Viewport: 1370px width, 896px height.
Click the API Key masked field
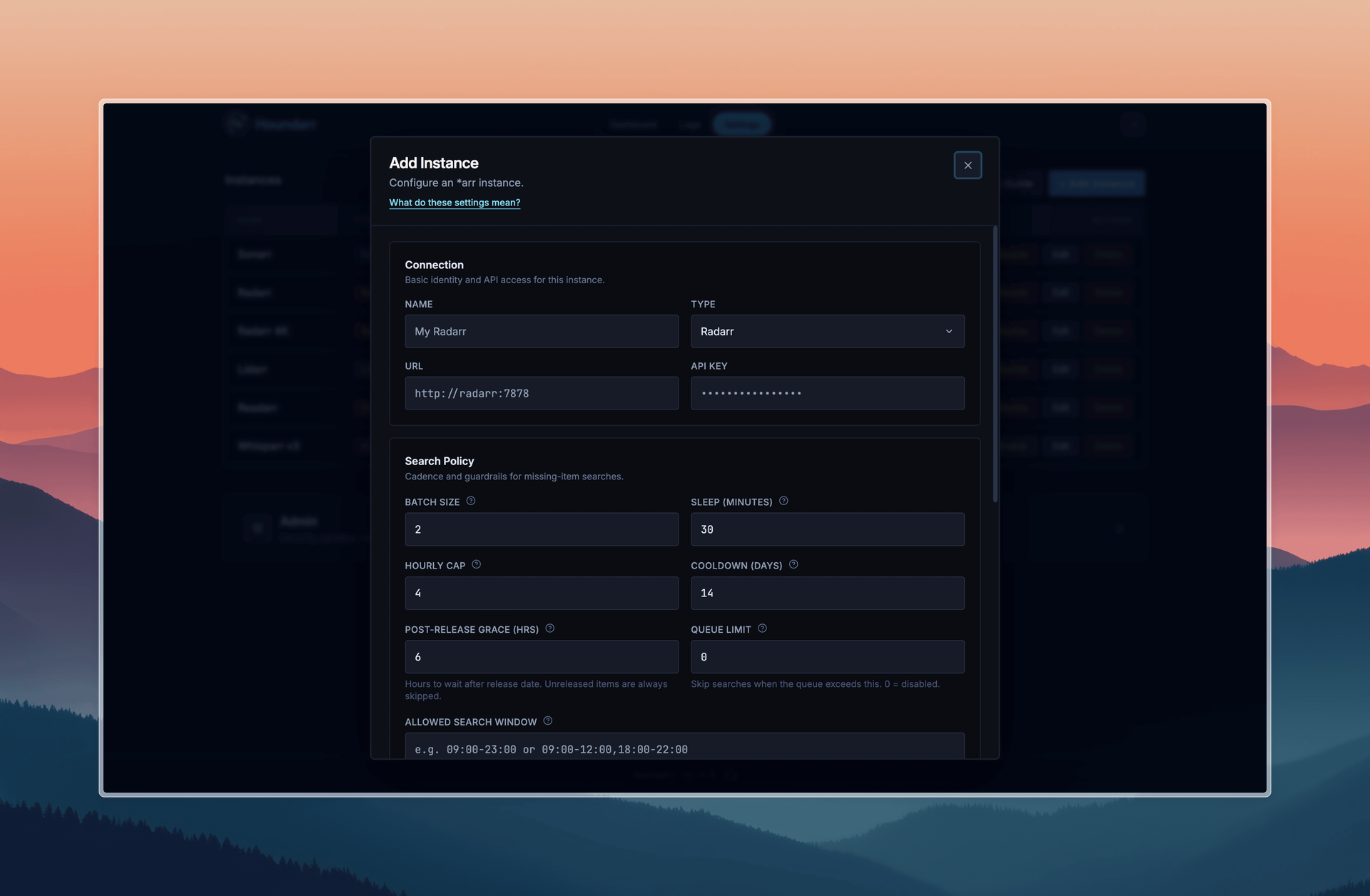(x=827, y=393)
